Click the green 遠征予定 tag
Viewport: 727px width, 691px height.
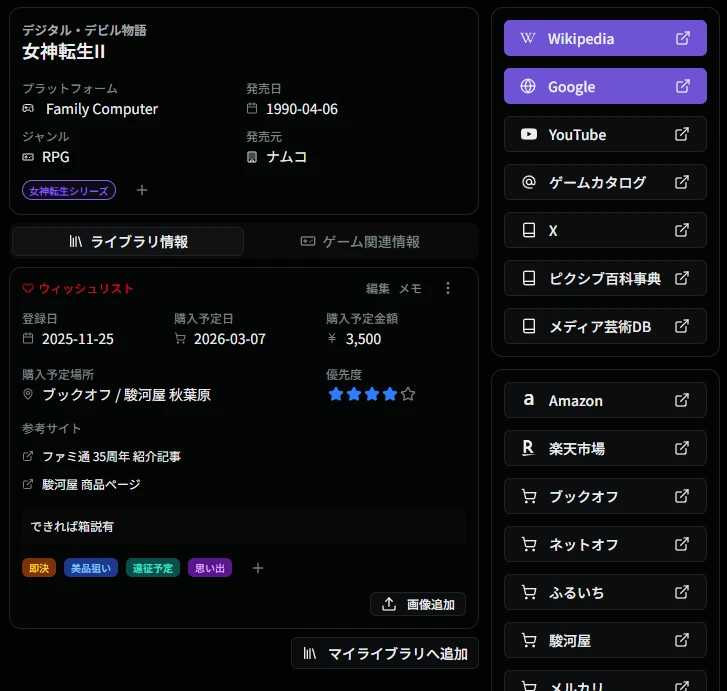[153, 568]
